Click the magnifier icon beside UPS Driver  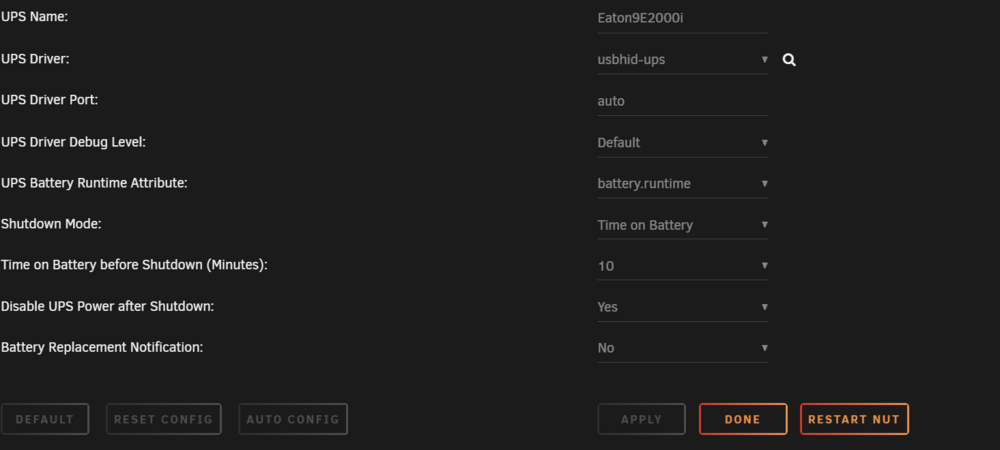click(789, 60)
